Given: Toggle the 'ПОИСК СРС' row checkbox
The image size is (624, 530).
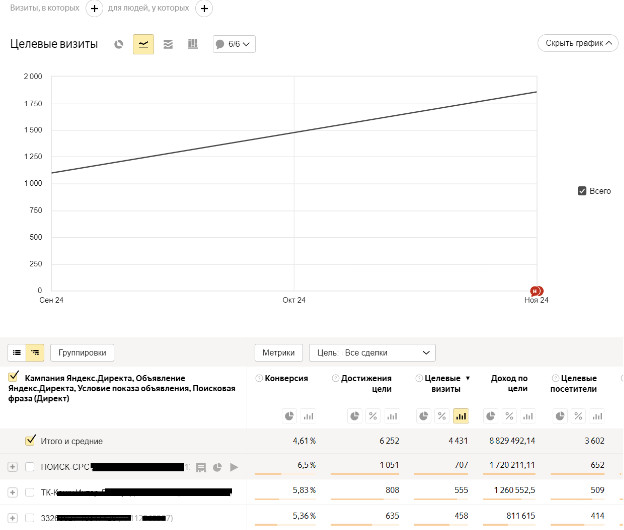Looking at the screenshot, I should pyautogui.click(x=30, y=467).
